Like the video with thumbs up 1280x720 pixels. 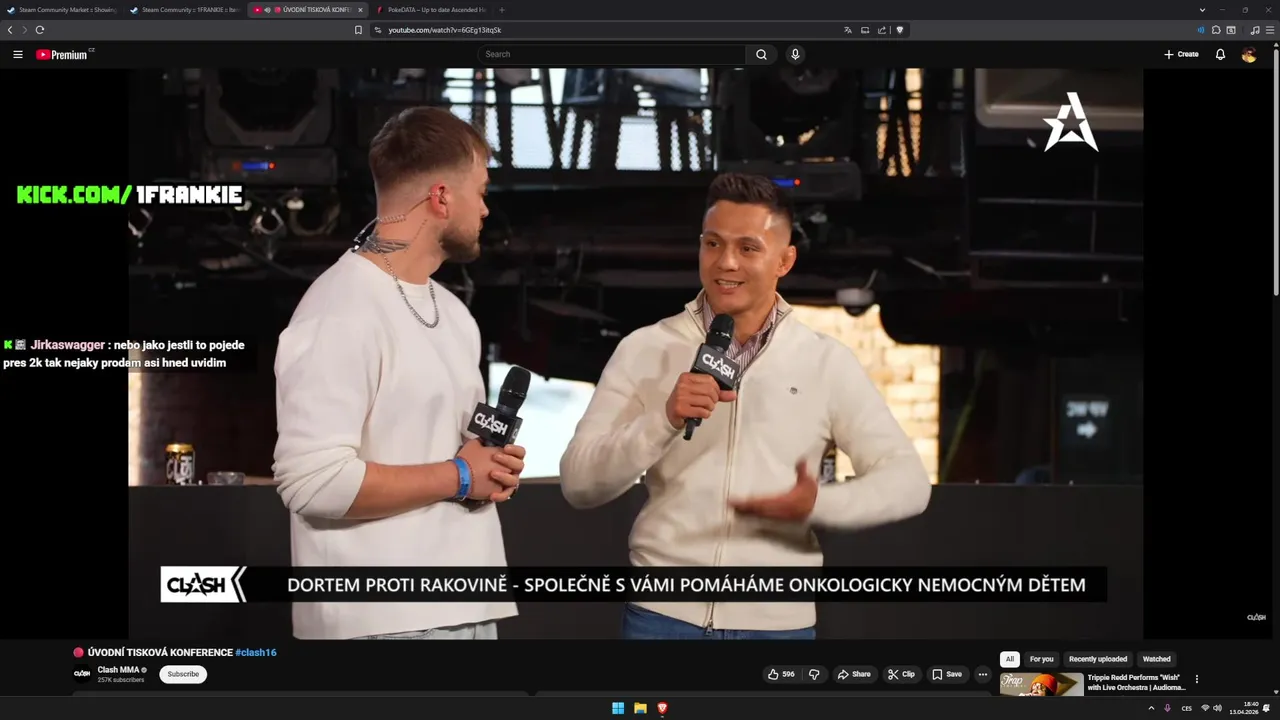point(781,674)
